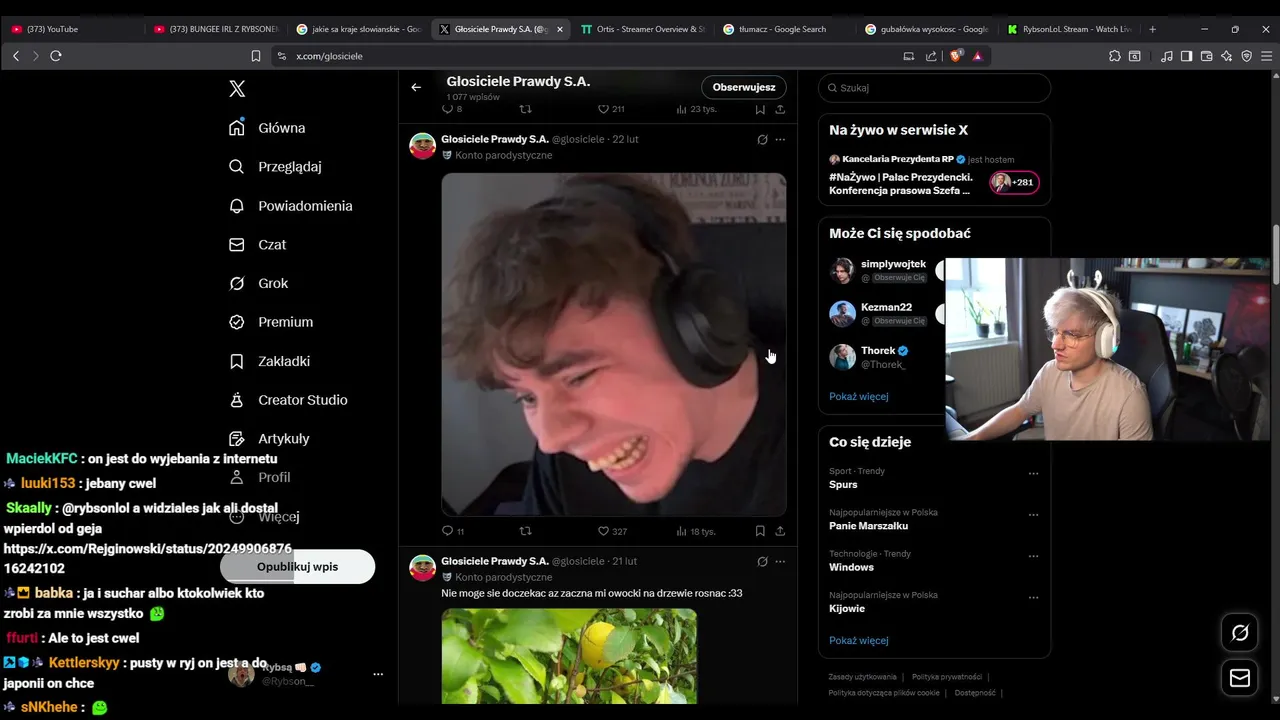Share the 22 lut post

pyautogui.click(x=780, y=531)
